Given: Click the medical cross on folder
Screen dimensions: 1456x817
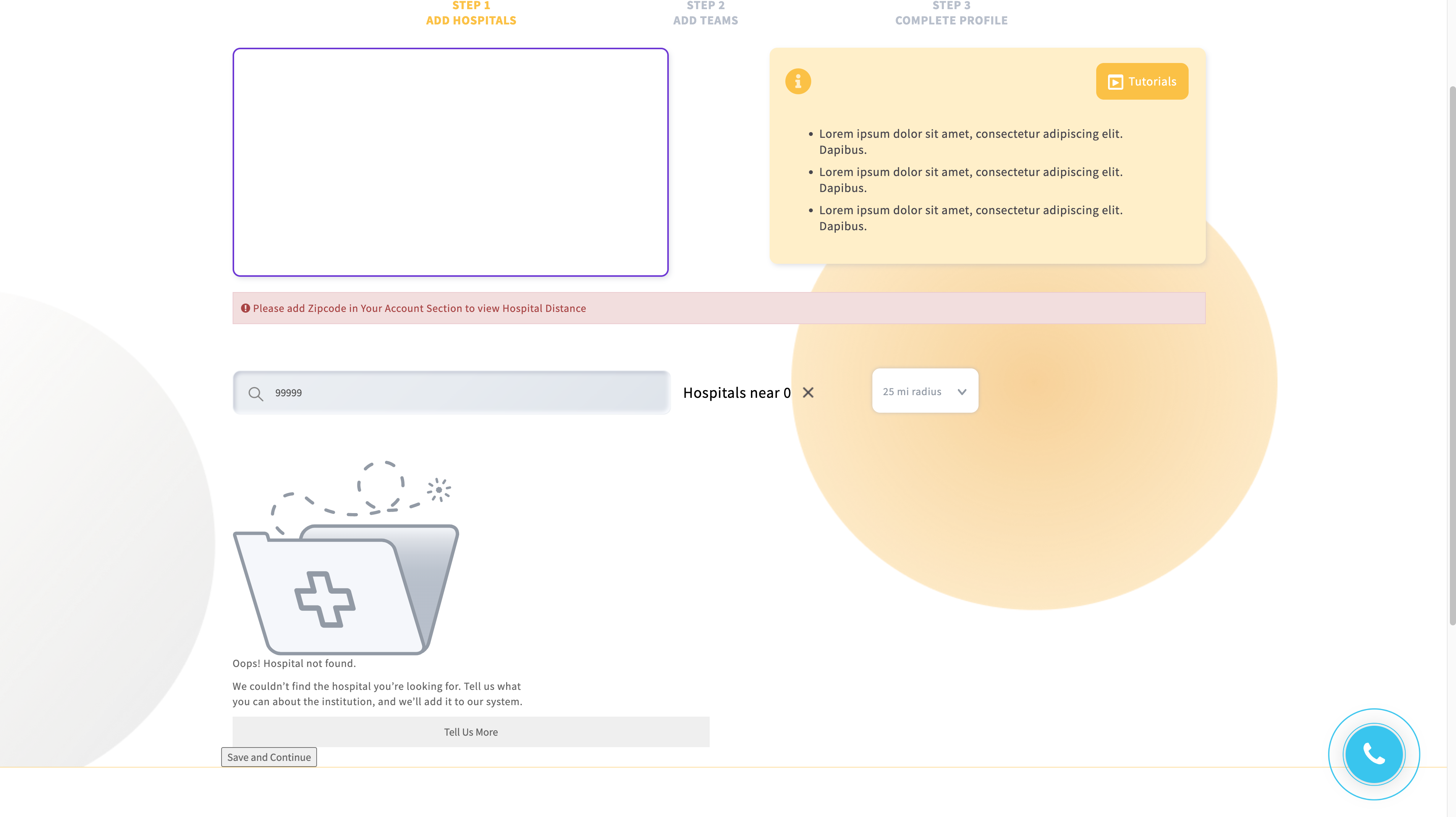Looking at the screenshot, I should click(x=324, y=599).
